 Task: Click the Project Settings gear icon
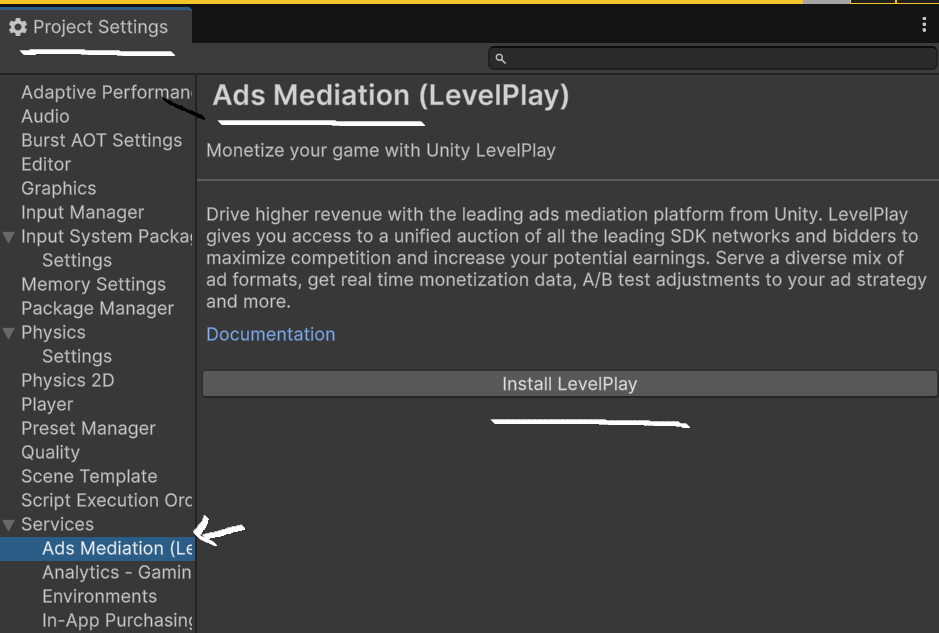click(x=18, y=27)
